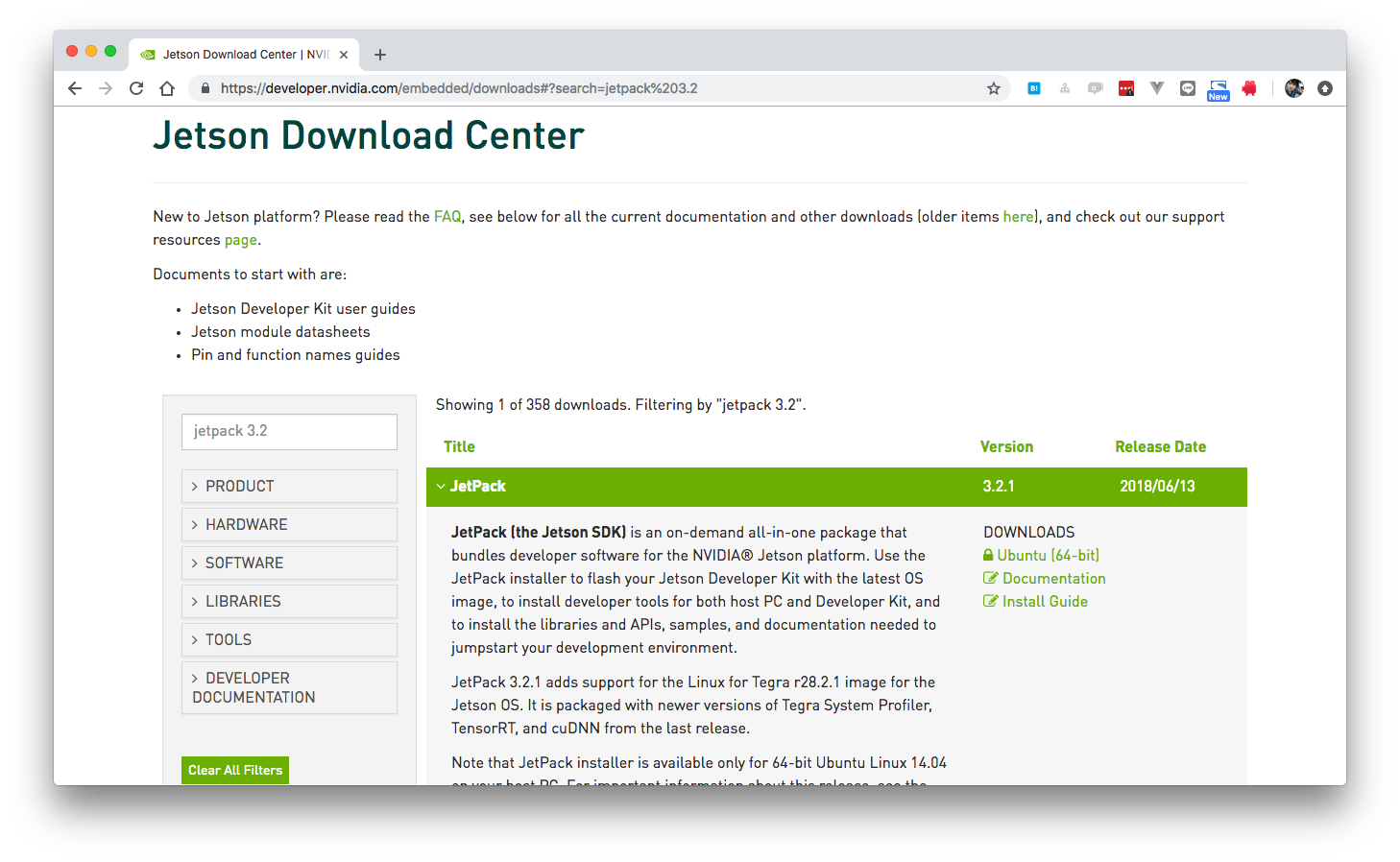Screen dimensions: 1400x862
Task: Click Jetson Developer Kit user guides
Action: [303, 309]
